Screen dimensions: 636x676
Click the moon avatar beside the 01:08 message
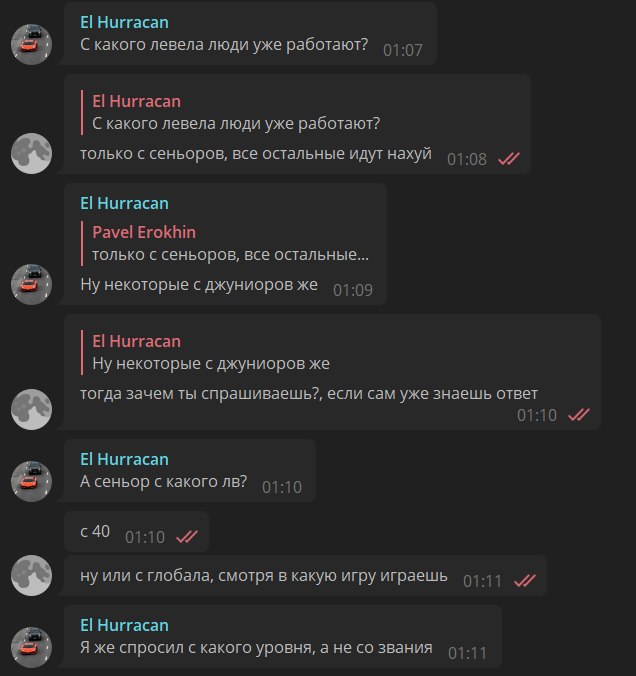coord(31,153)
